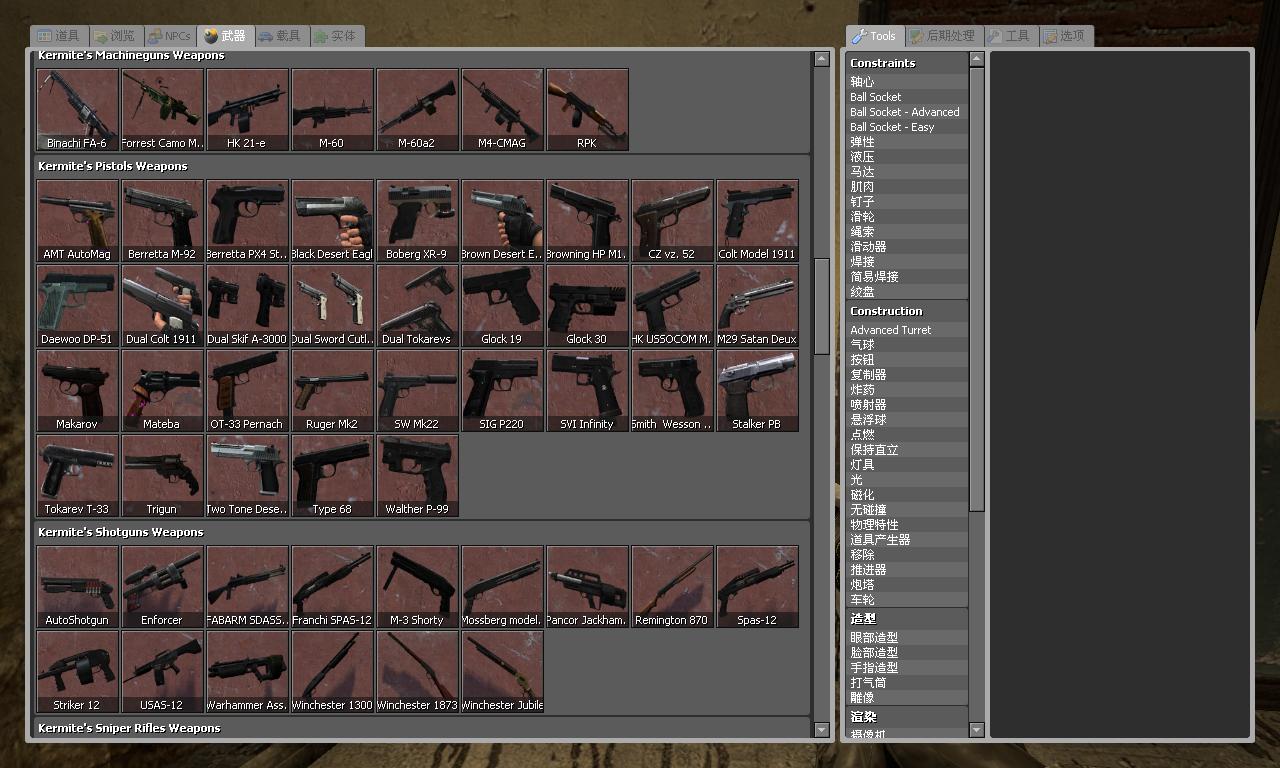Select the Ball Socket - Advanced tool
Image resolution: width=1280 pixels, height=768 pixels.
pyautogui.click(x=906, y=112)
